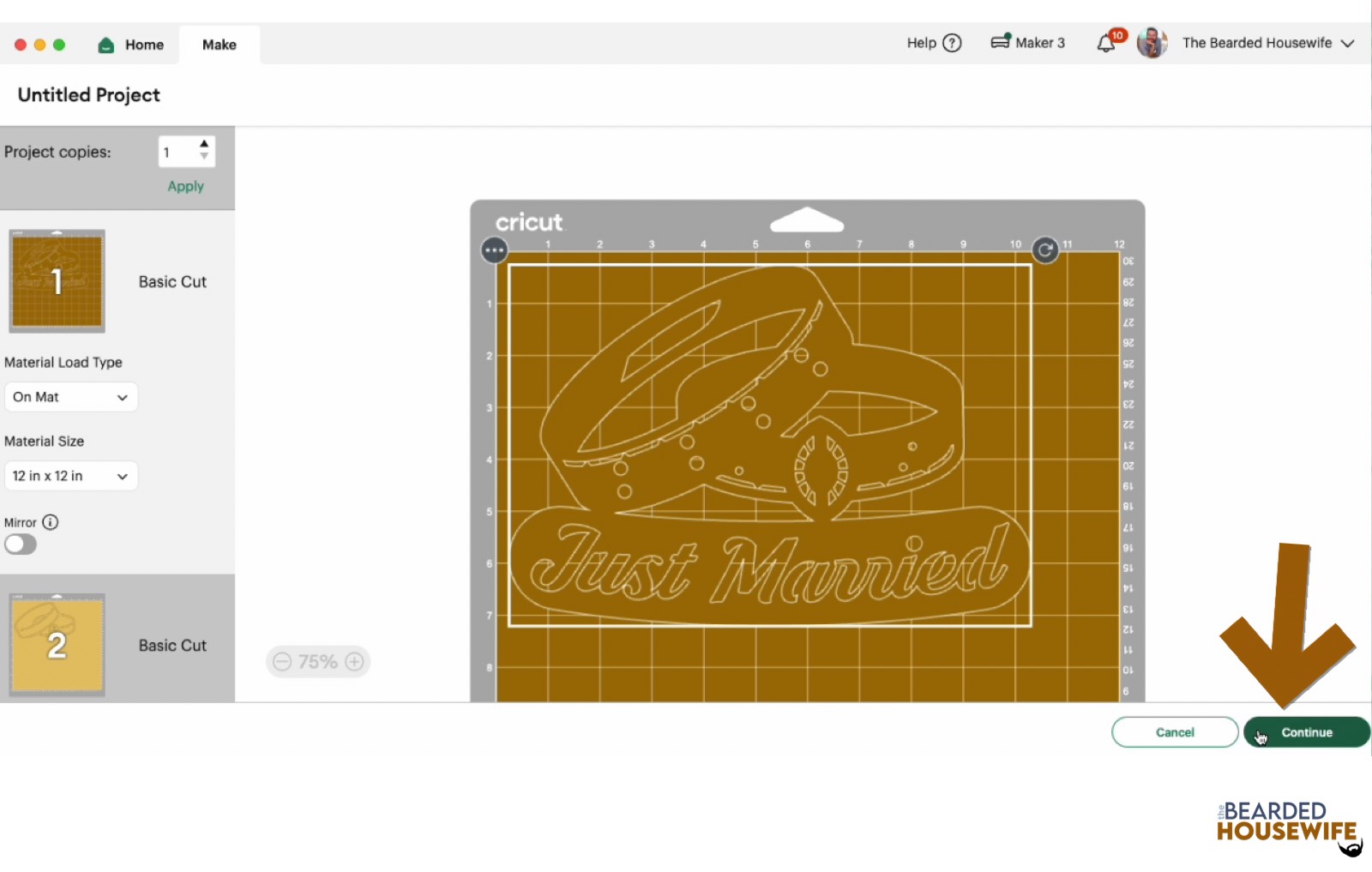Decrease project copies with down arrow
1372x872 pixels.
(204, 157)
